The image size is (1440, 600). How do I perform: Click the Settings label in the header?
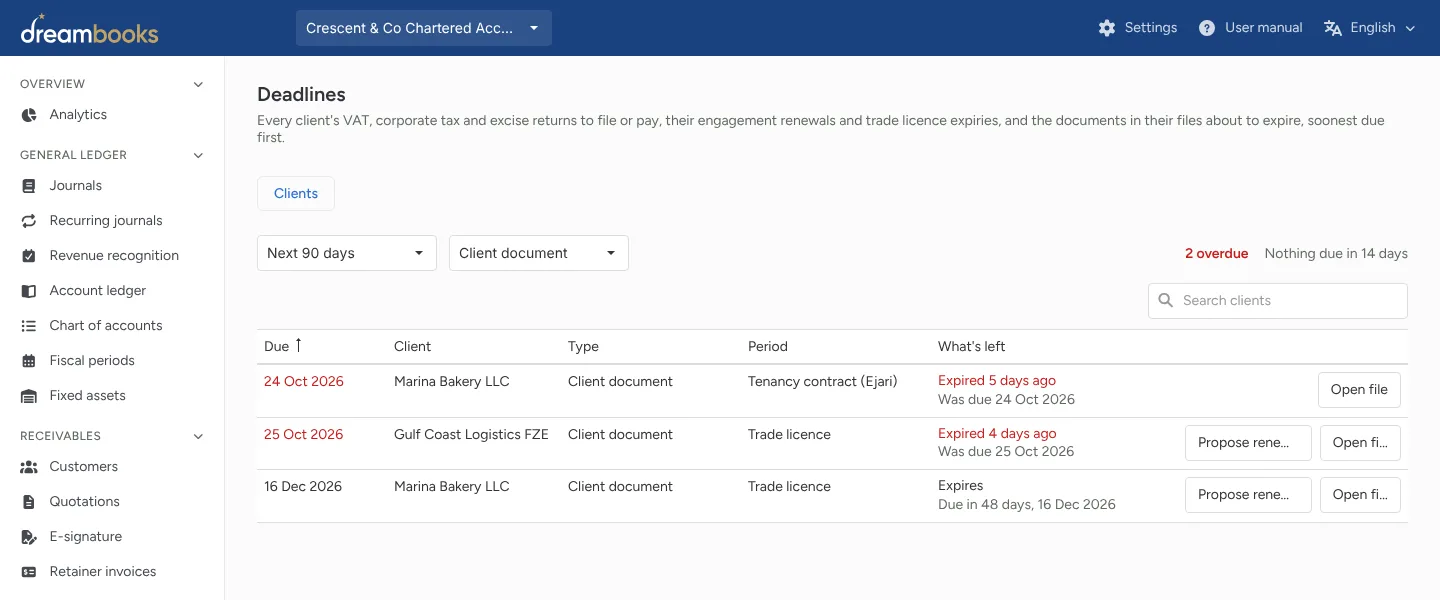(x=1151, y=28)
